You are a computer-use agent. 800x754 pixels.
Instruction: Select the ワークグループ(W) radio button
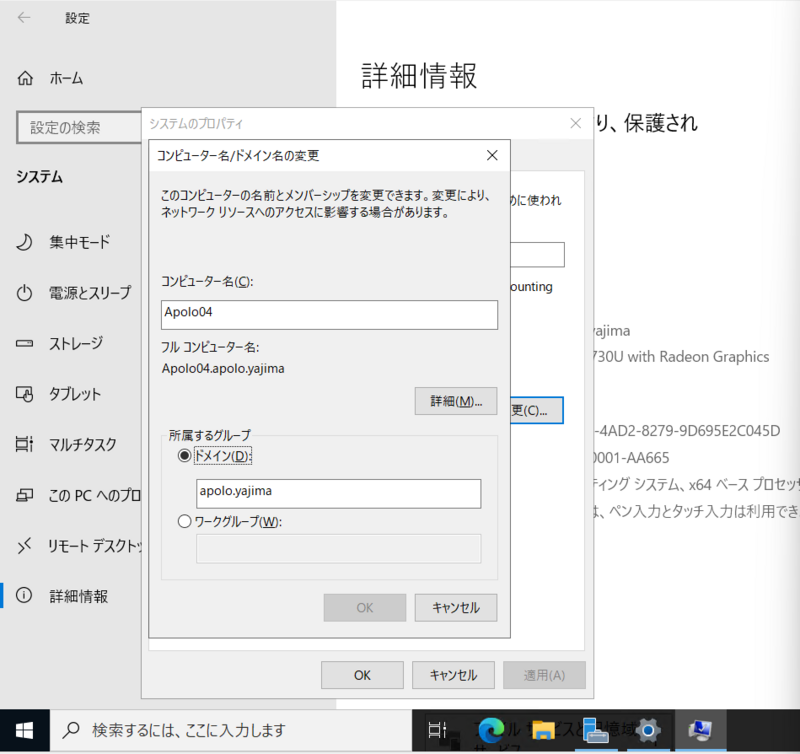click(x=184, y=521)
